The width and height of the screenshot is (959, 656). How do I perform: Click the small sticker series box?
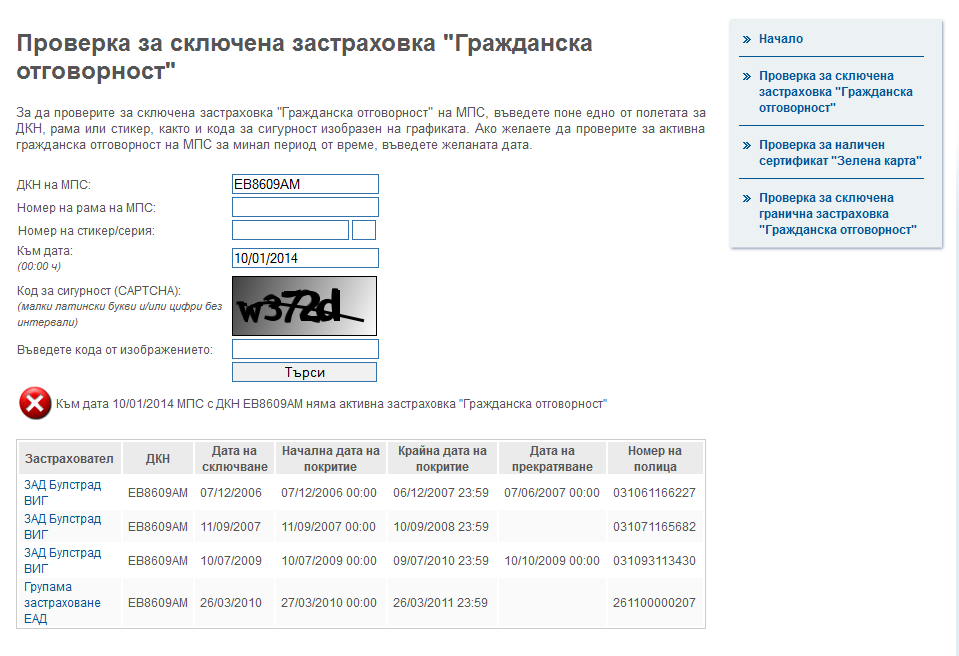(x=364, y=231)
